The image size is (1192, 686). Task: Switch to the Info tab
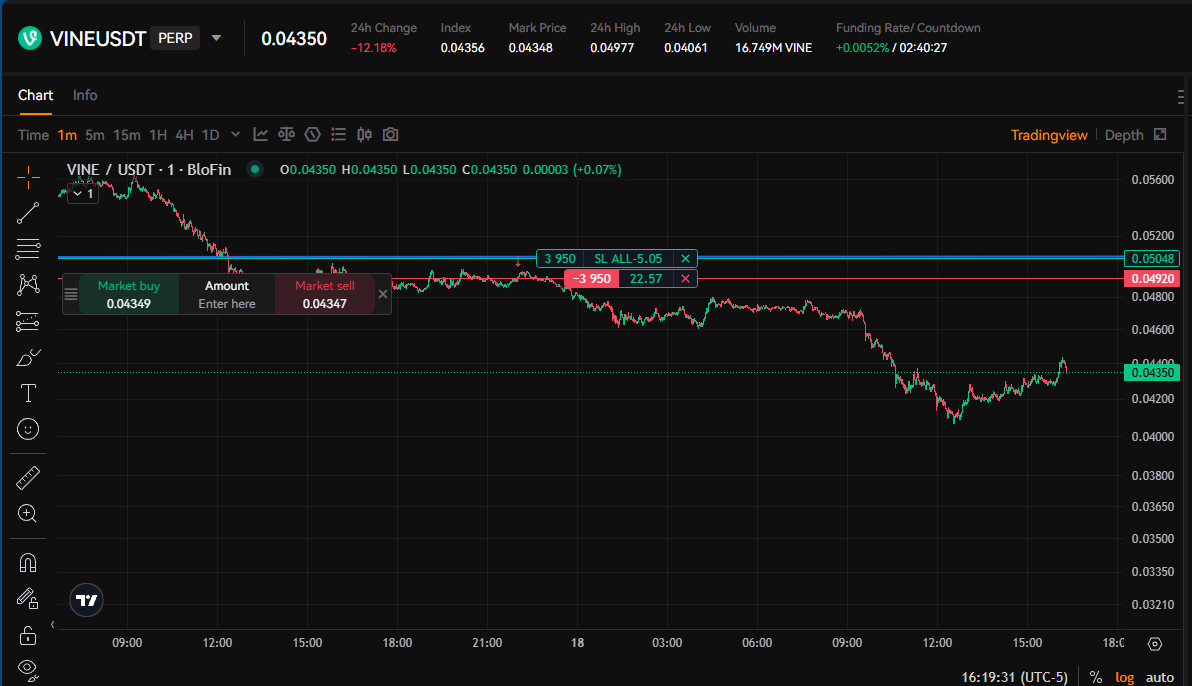[x=85, y=95]
